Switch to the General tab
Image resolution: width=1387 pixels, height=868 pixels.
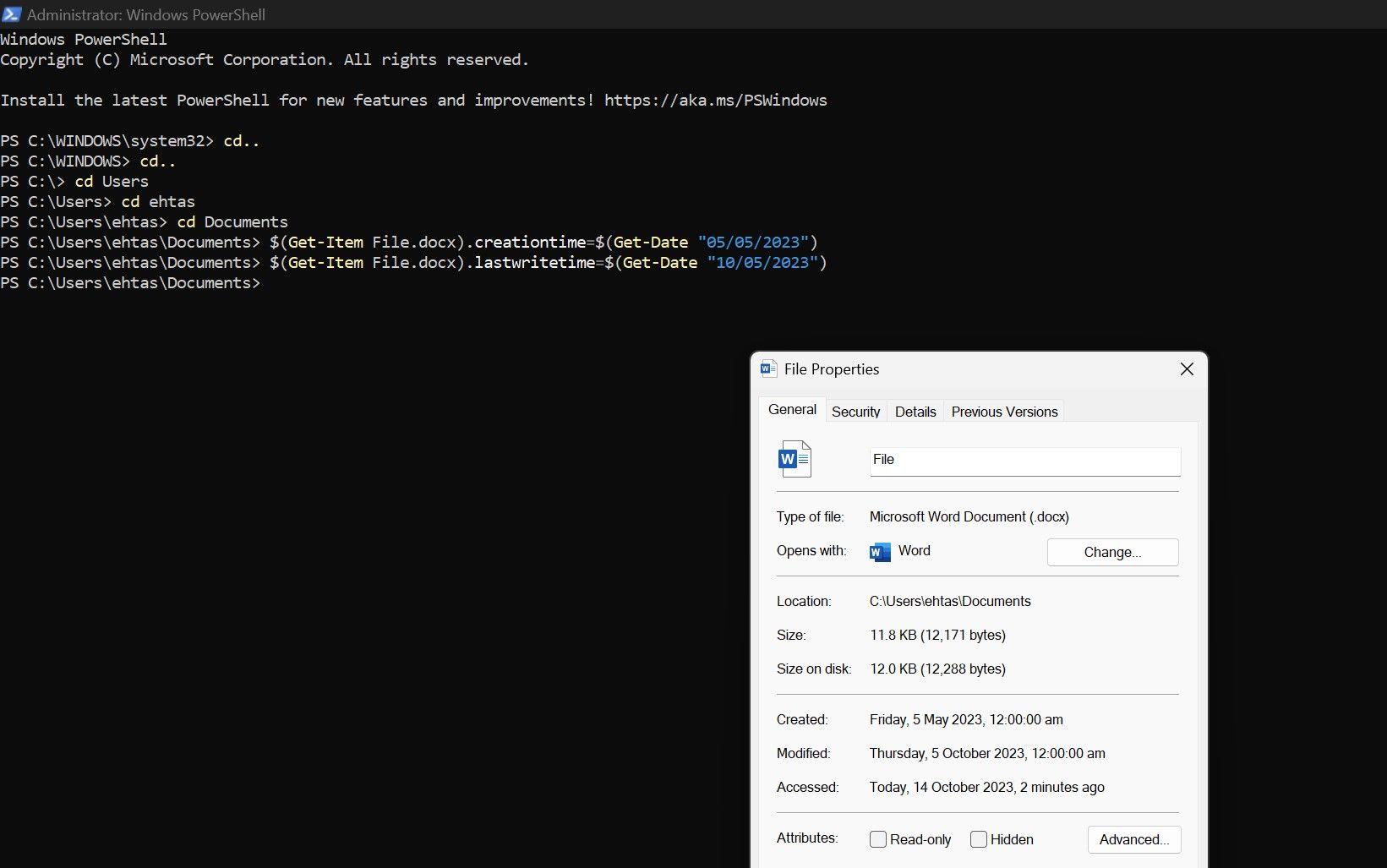pyautogui.click(x=792, y=410)
